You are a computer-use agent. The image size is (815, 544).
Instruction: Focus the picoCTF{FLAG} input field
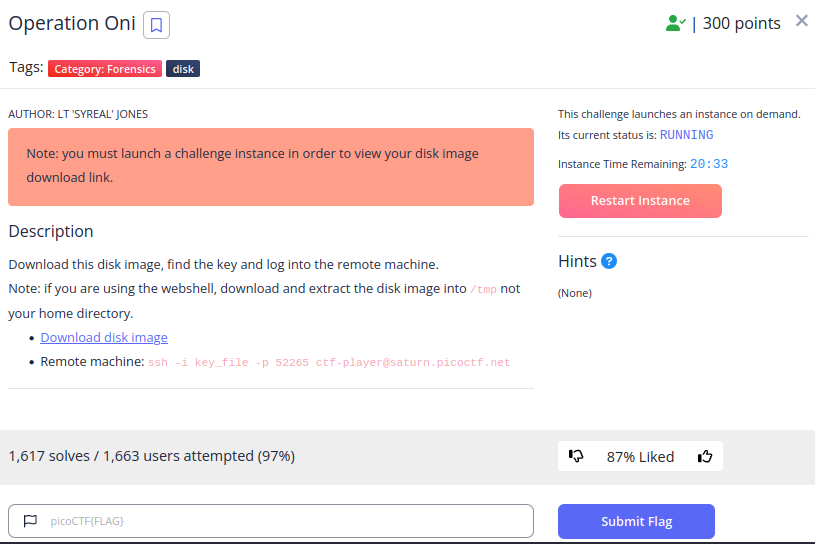point(271,521)
